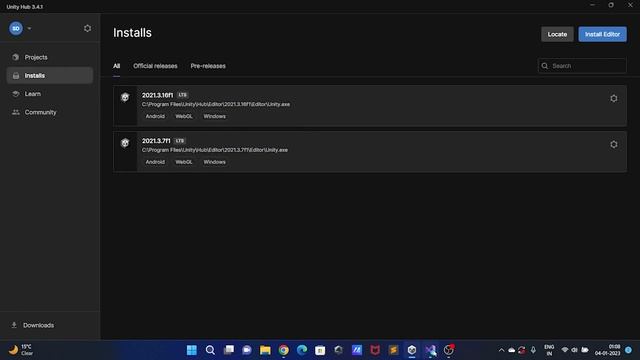Open taskbar Search

pos(210,350)
